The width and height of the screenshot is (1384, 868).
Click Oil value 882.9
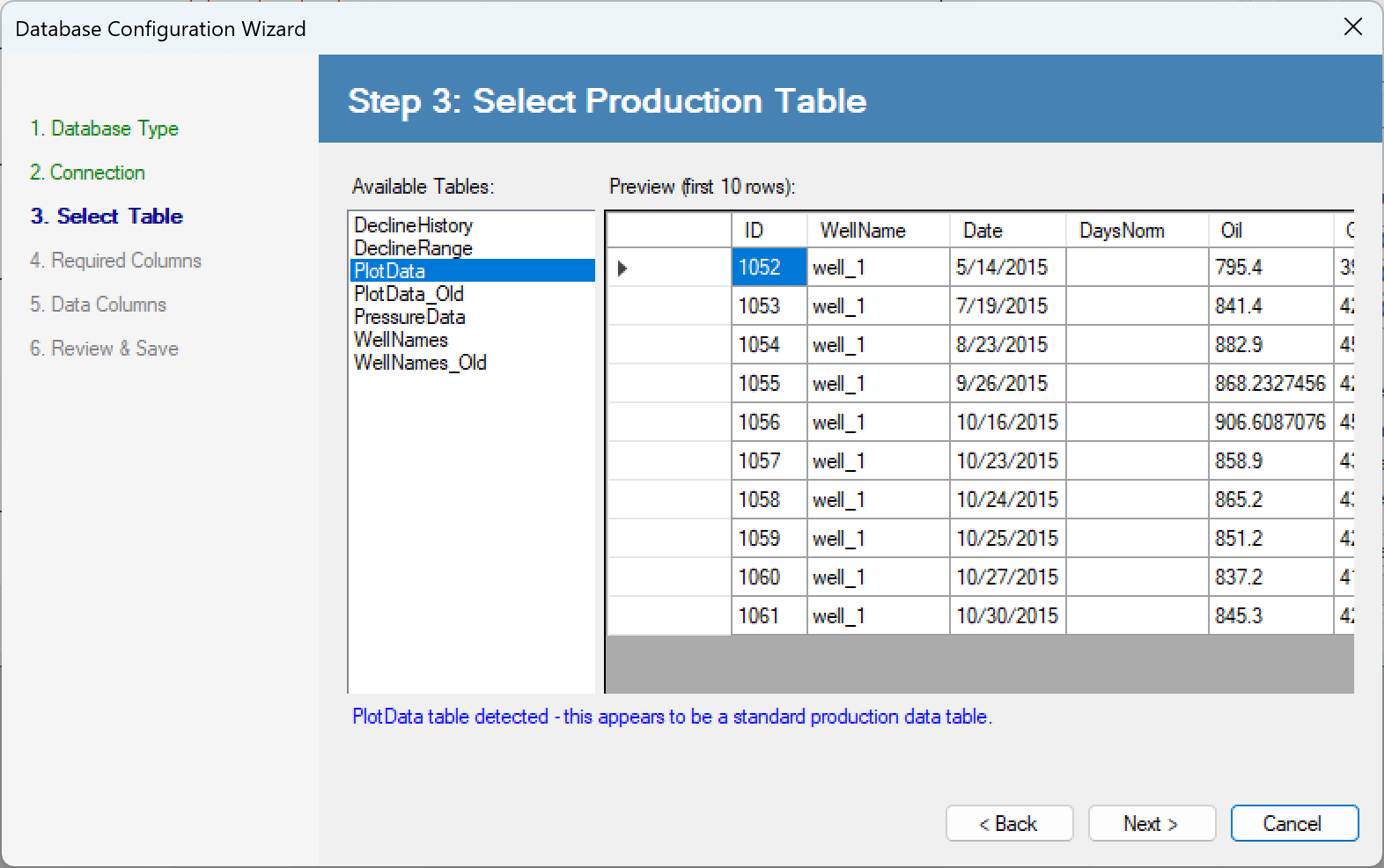[x=1271, y=345]
